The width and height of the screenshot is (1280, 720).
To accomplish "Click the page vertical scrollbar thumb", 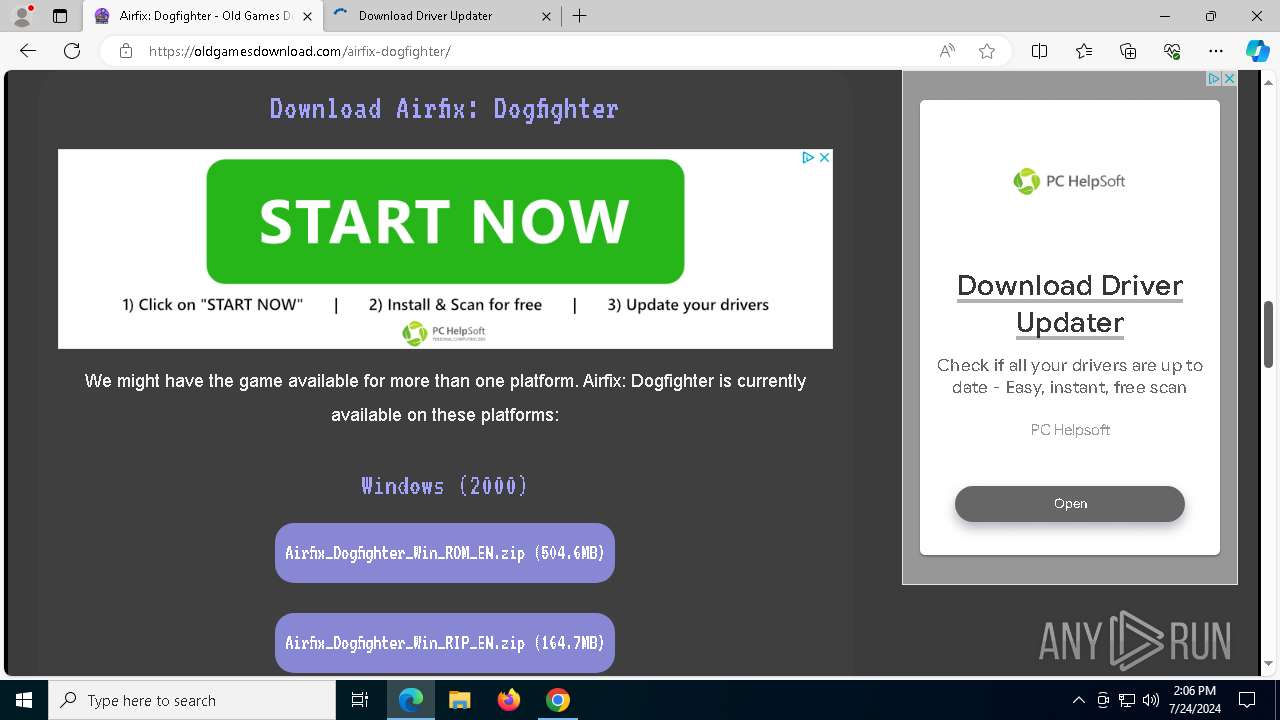I will pyautogui.click(x=1269, y=333).
